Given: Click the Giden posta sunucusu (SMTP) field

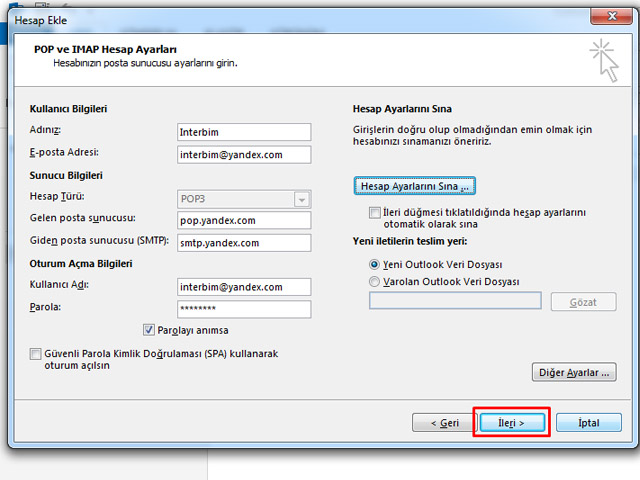Looking at the screenshot, I should tap(244, 242).
